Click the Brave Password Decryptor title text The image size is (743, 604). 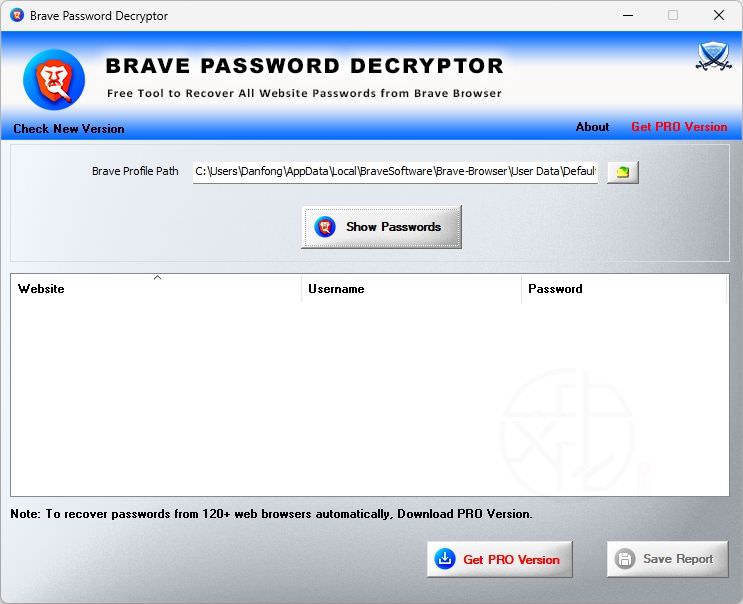pyautogui.click(x=99, y=16)
